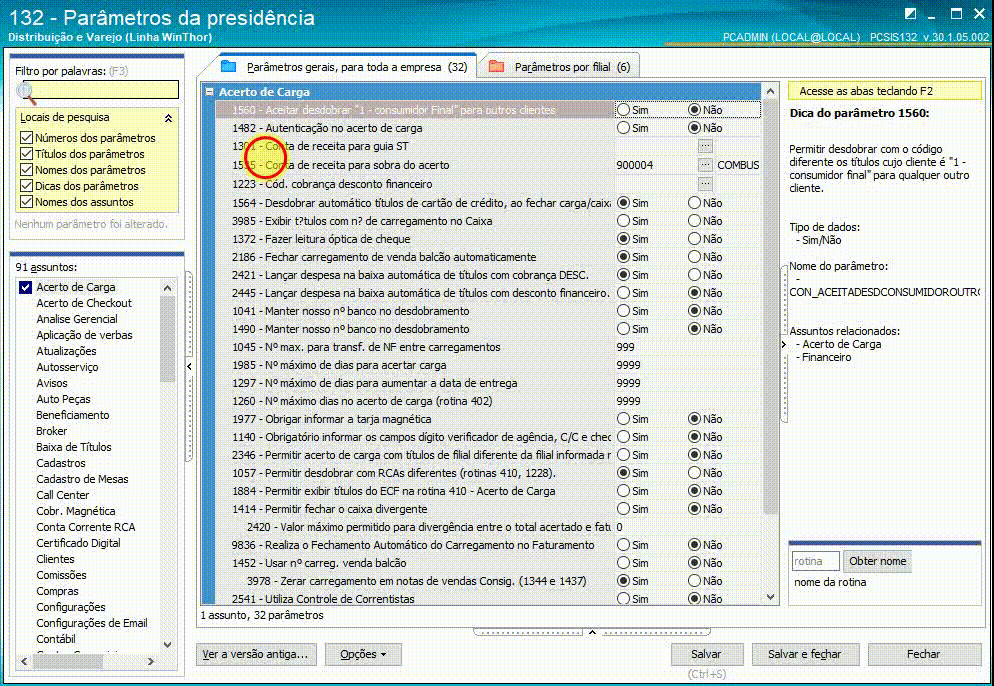The height and width of the screenshot is (686, 994).
Task: Open the Opções dropdown button
Action: coord(363,654)
